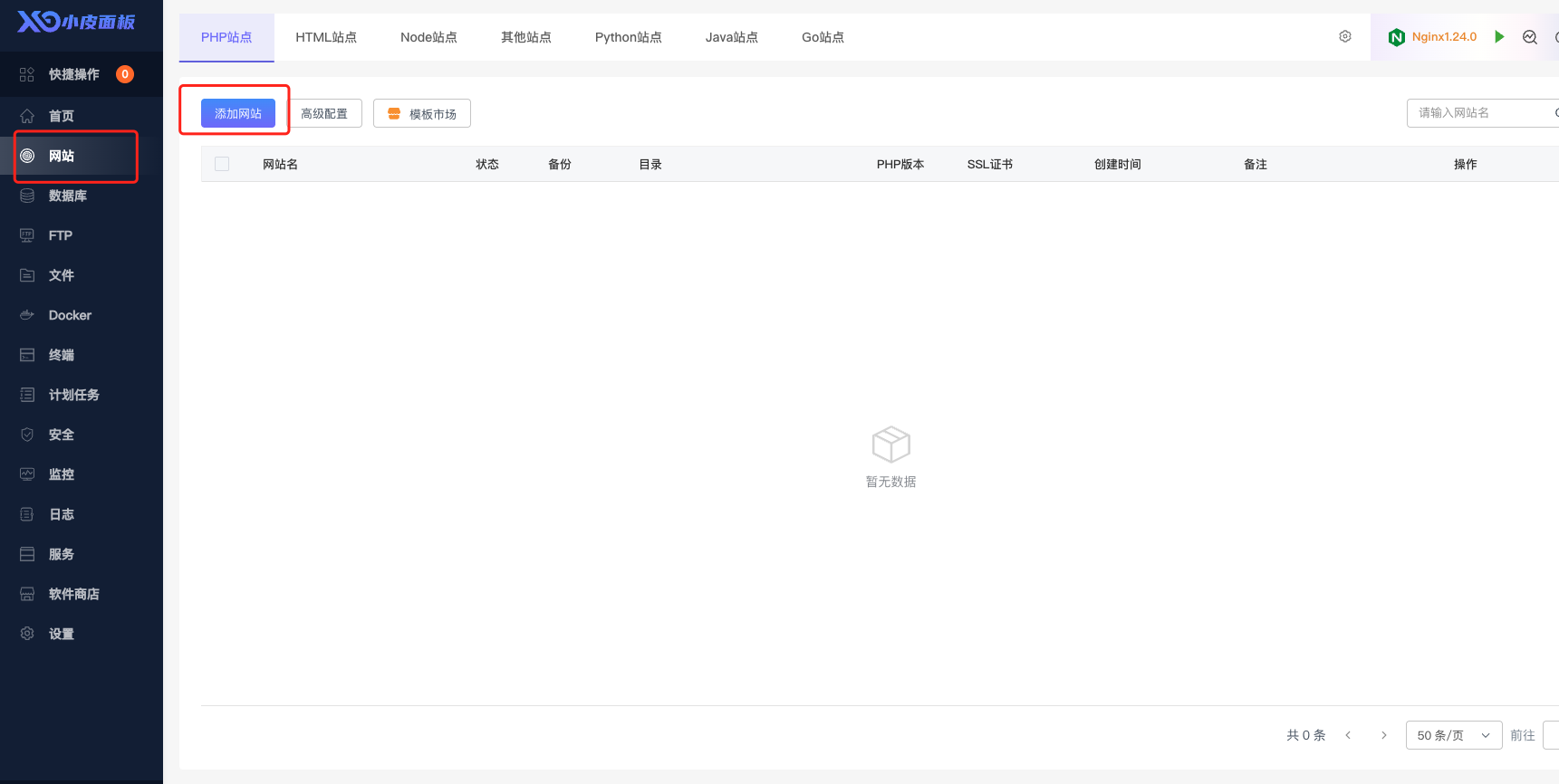Switch to the Python站点 tab

(628, 37)
